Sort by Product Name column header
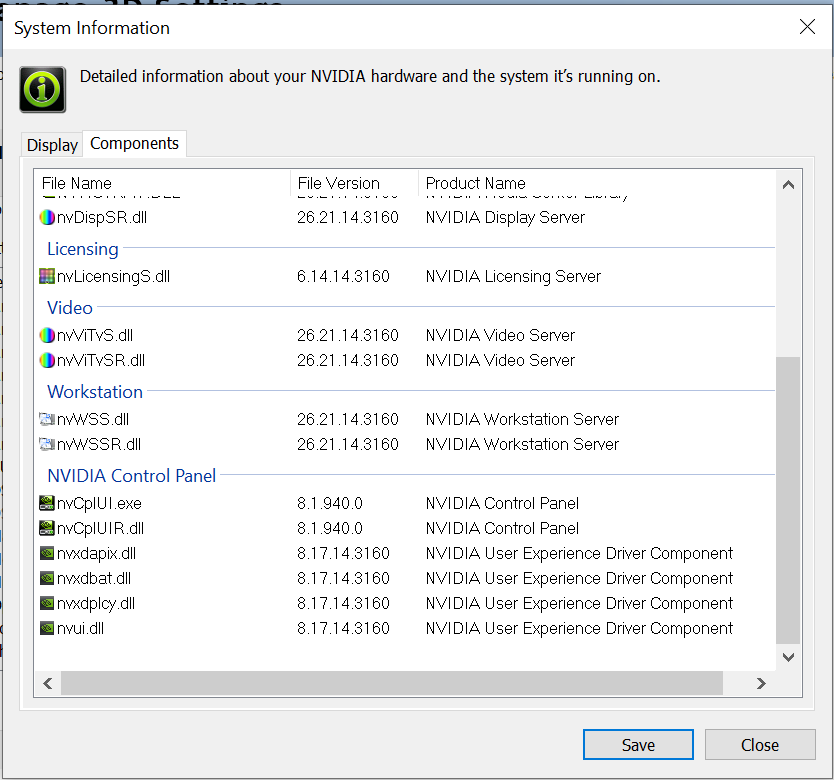 tap(597, 183)
